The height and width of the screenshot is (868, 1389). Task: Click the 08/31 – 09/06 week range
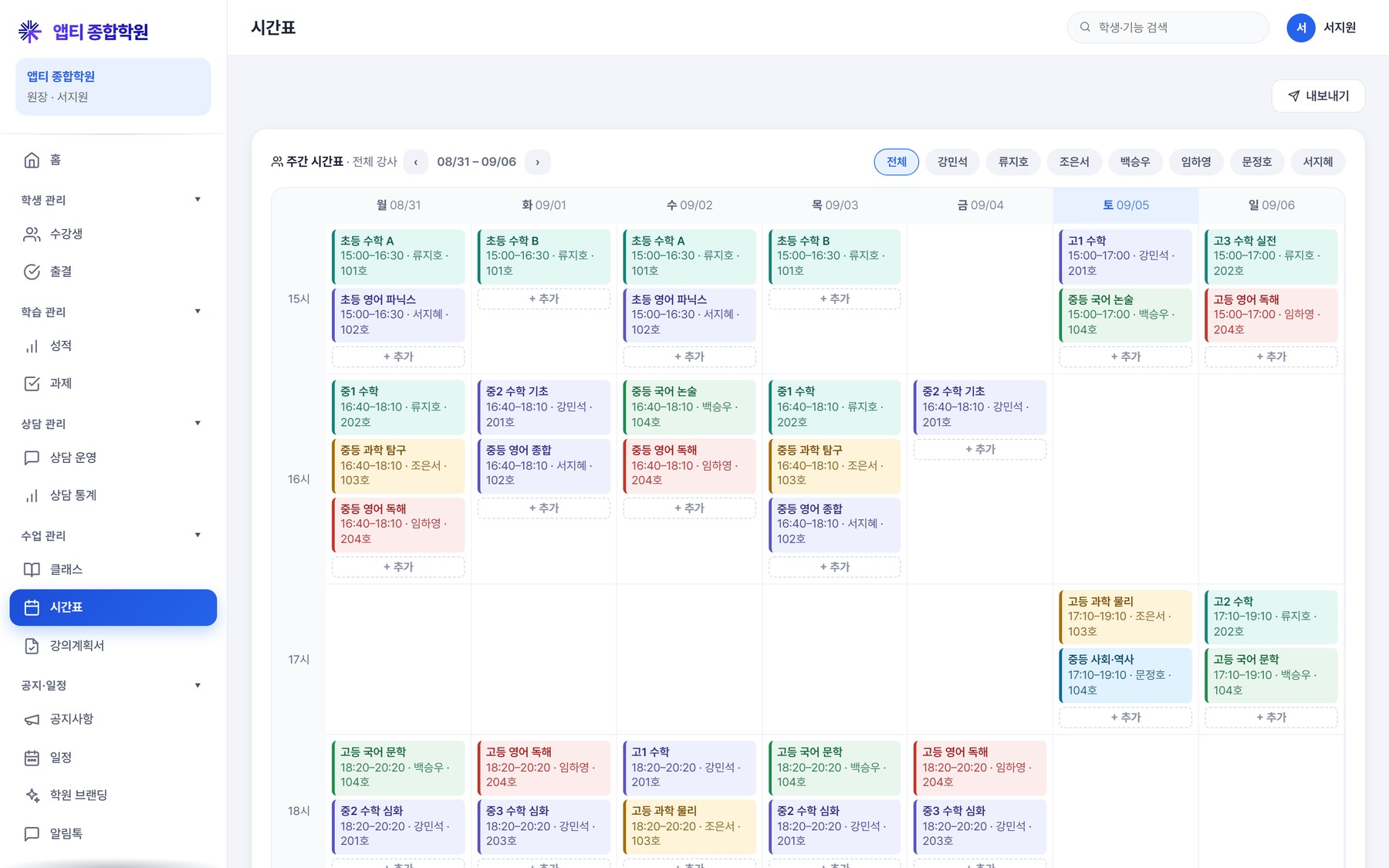click(477, 162)
